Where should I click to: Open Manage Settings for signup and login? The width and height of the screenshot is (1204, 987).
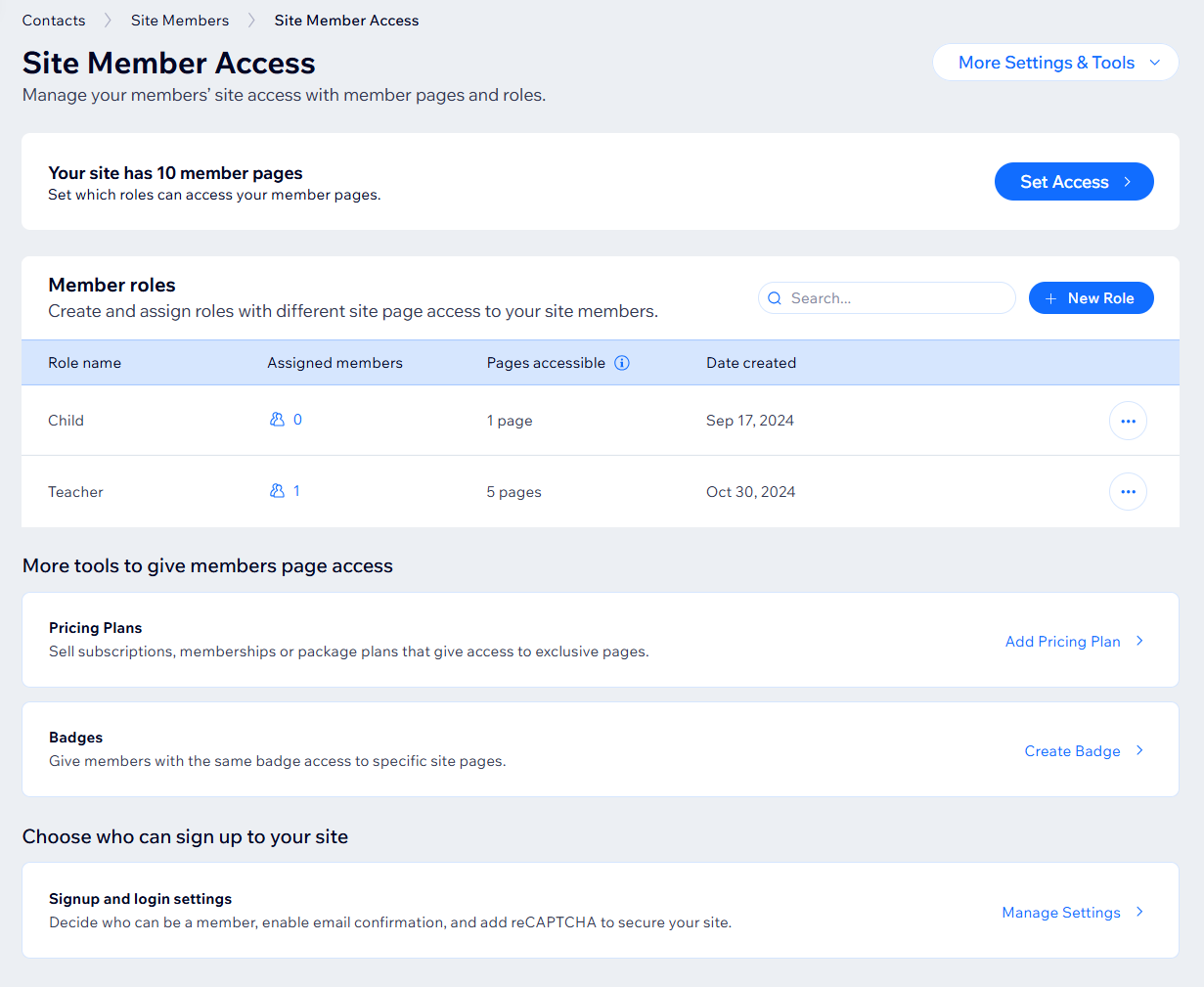1060,913
